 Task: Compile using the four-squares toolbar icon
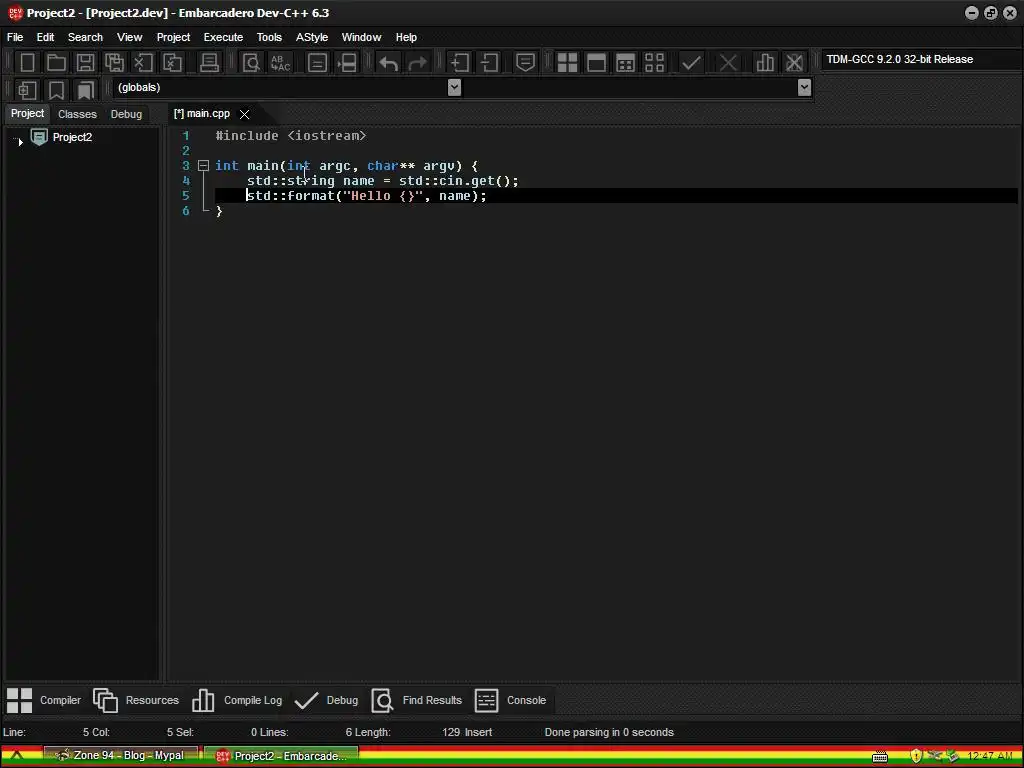pyautogui.click(x=567, y=63)
